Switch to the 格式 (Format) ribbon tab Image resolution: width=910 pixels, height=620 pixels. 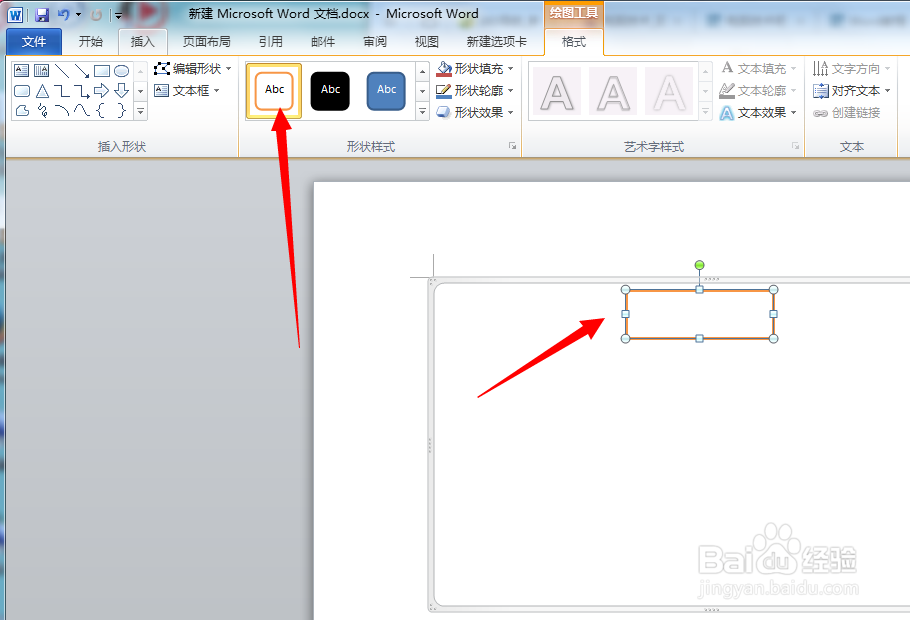[573, 42]
